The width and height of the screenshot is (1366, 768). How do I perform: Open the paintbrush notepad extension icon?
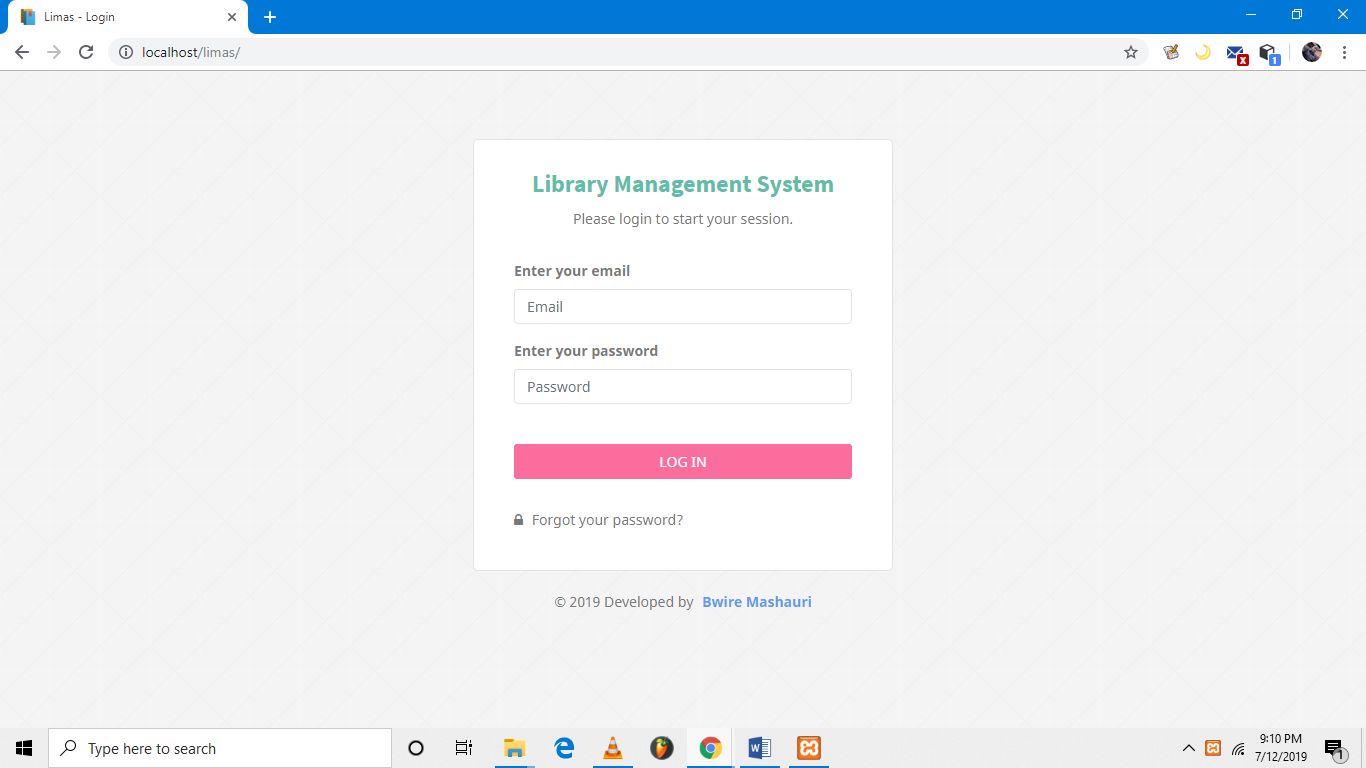(1171, 52)
